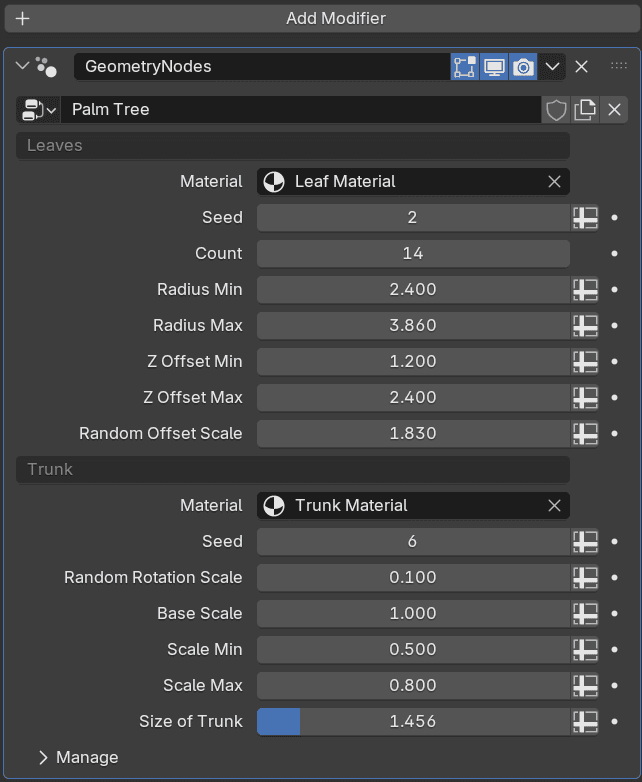Click the Z Offset Min value field
Screen dimensions: 642x782
[413, 361]
